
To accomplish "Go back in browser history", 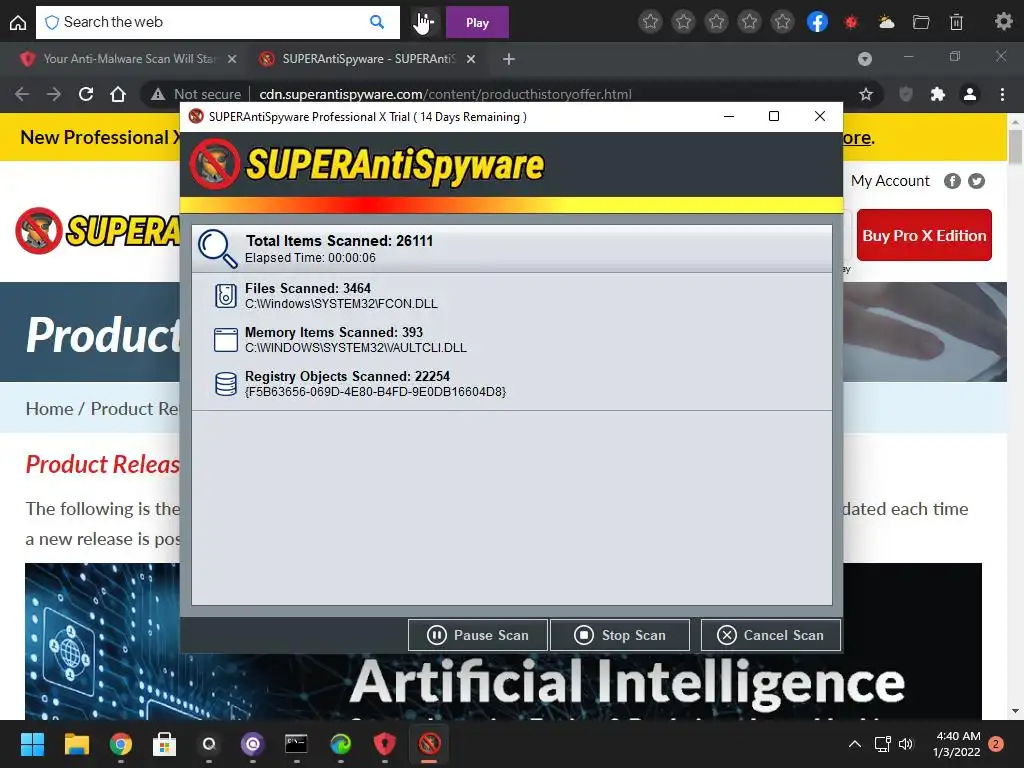I will 22,94.
